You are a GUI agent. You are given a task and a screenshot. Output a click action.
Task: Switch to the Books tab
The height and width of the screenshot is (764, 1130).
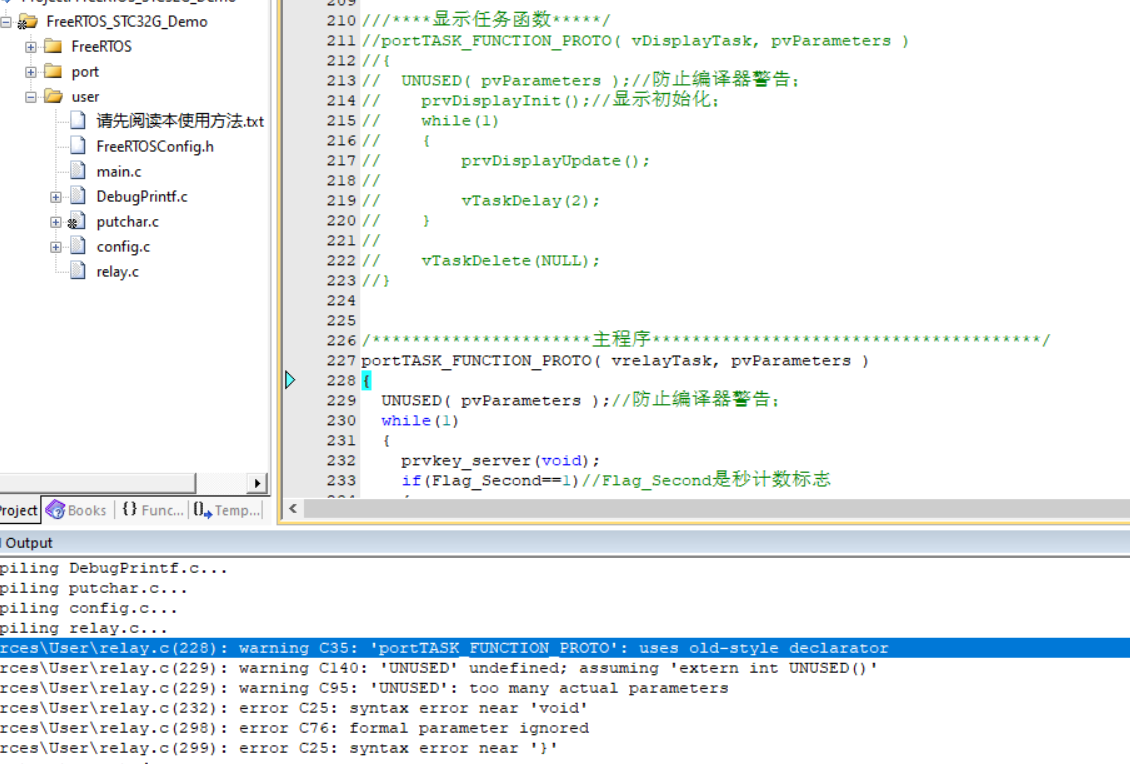pos(77,510)
